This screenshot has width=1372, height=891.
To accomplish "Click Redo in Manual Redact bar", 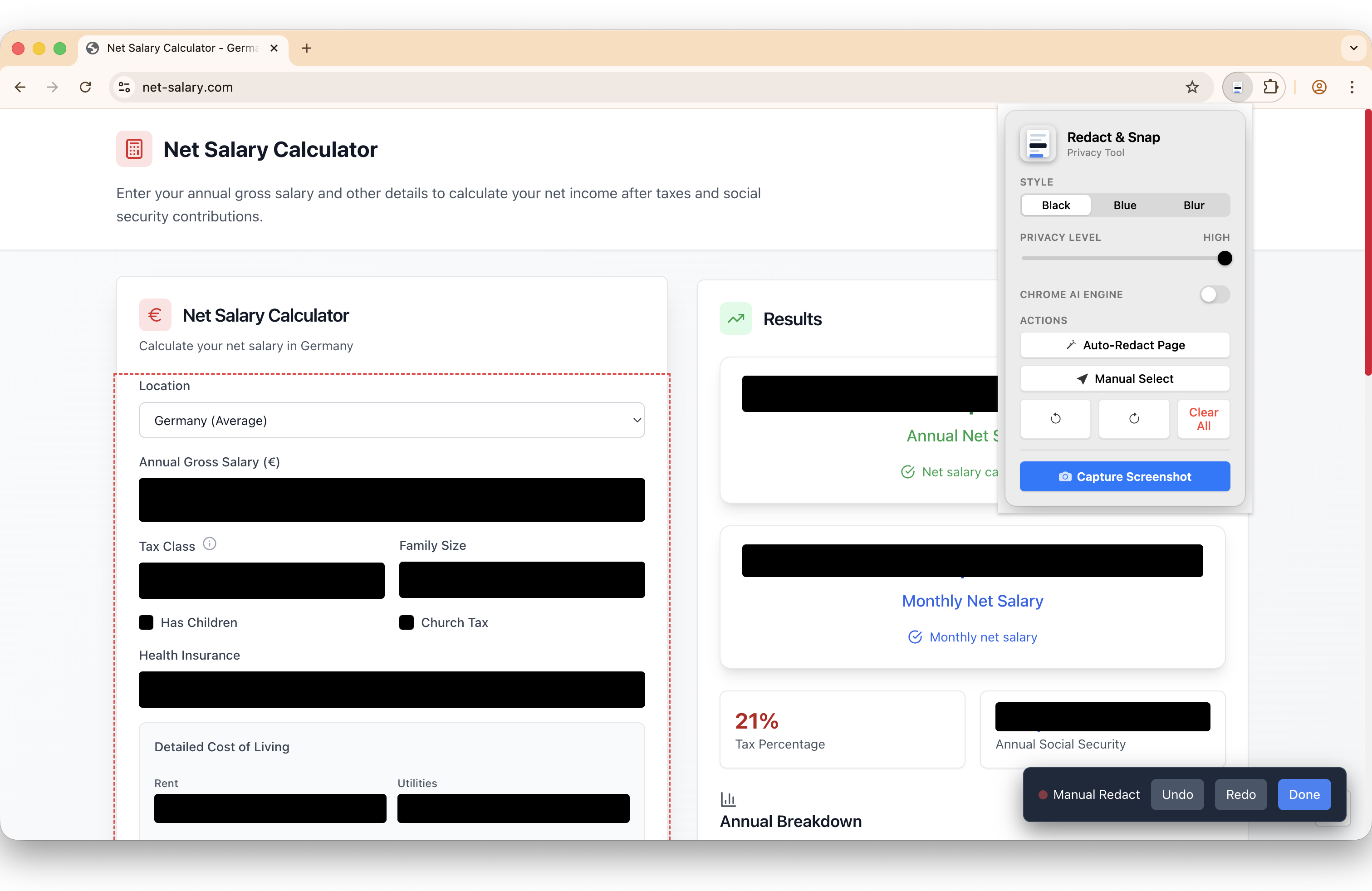I will [1240, 794].
